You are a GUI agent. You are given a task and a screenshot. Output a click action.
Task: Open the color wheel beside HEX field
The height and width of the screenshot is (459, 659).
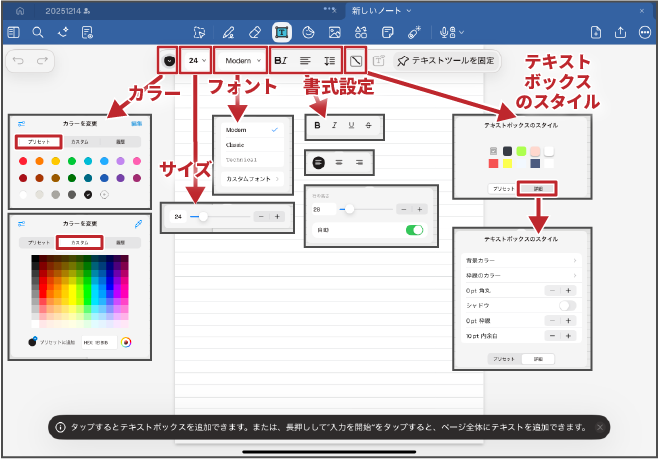pos(126,342)
